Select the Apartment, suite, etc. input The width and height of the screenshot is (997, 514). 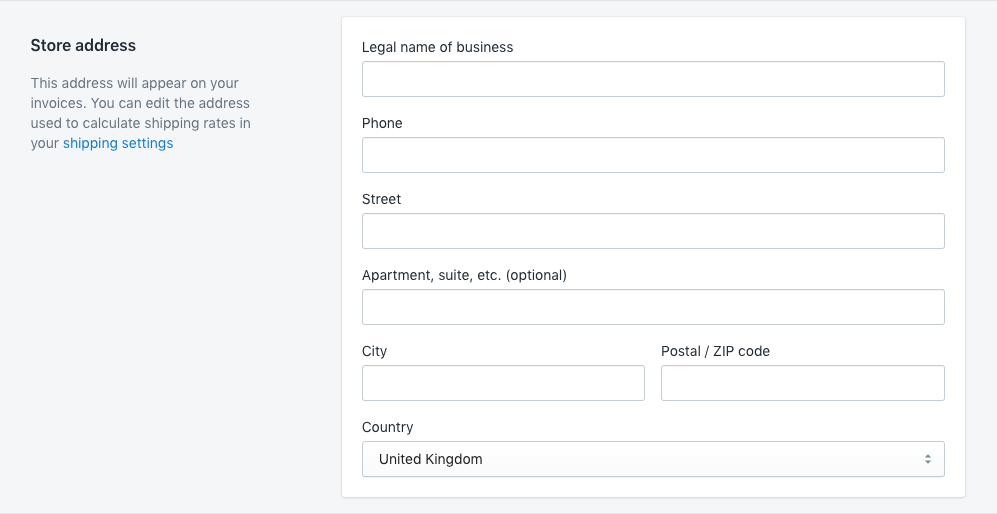point(653,307)
